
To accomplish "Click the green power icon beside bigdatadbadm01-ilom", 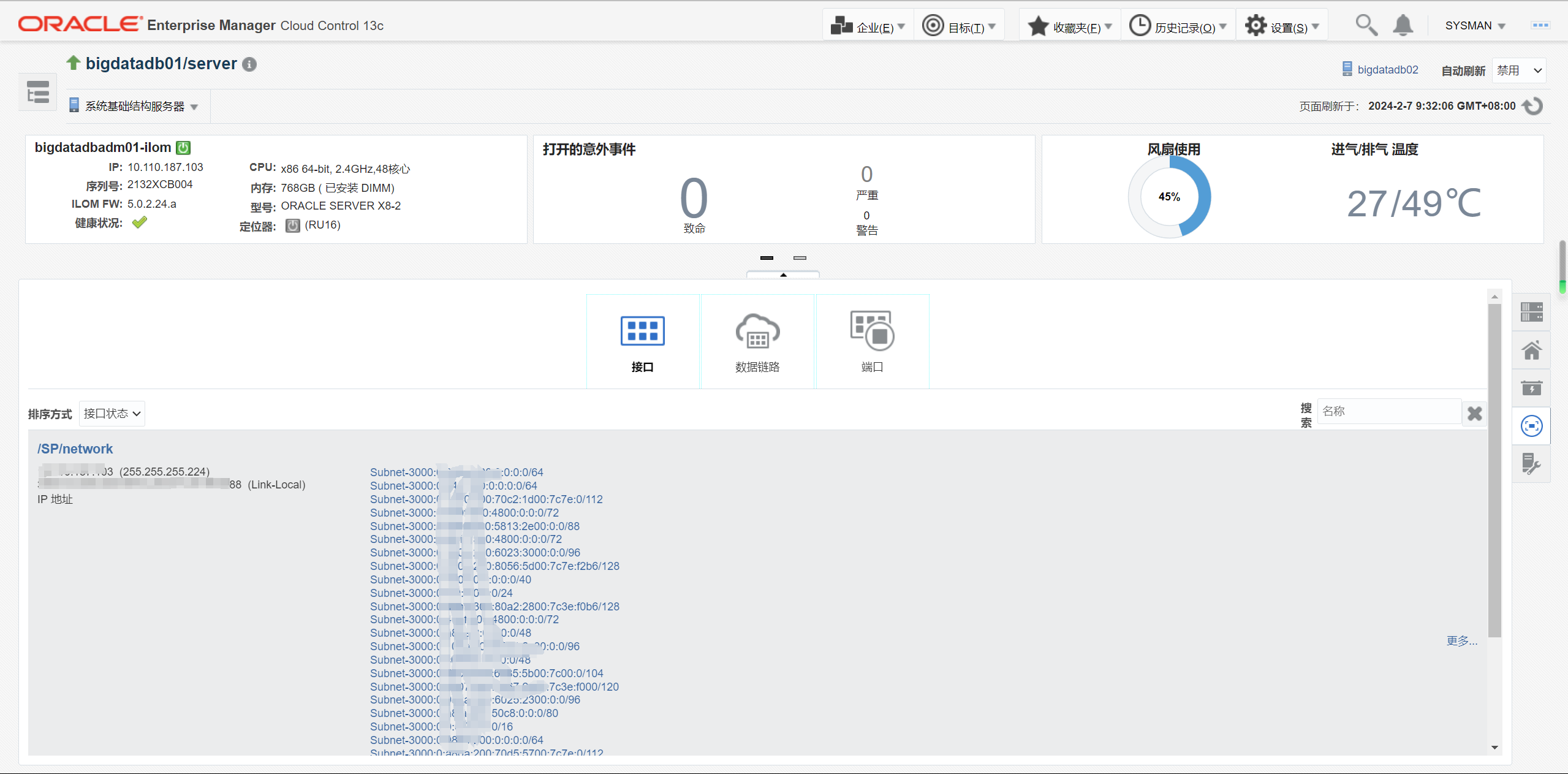I will pos(183,148).
